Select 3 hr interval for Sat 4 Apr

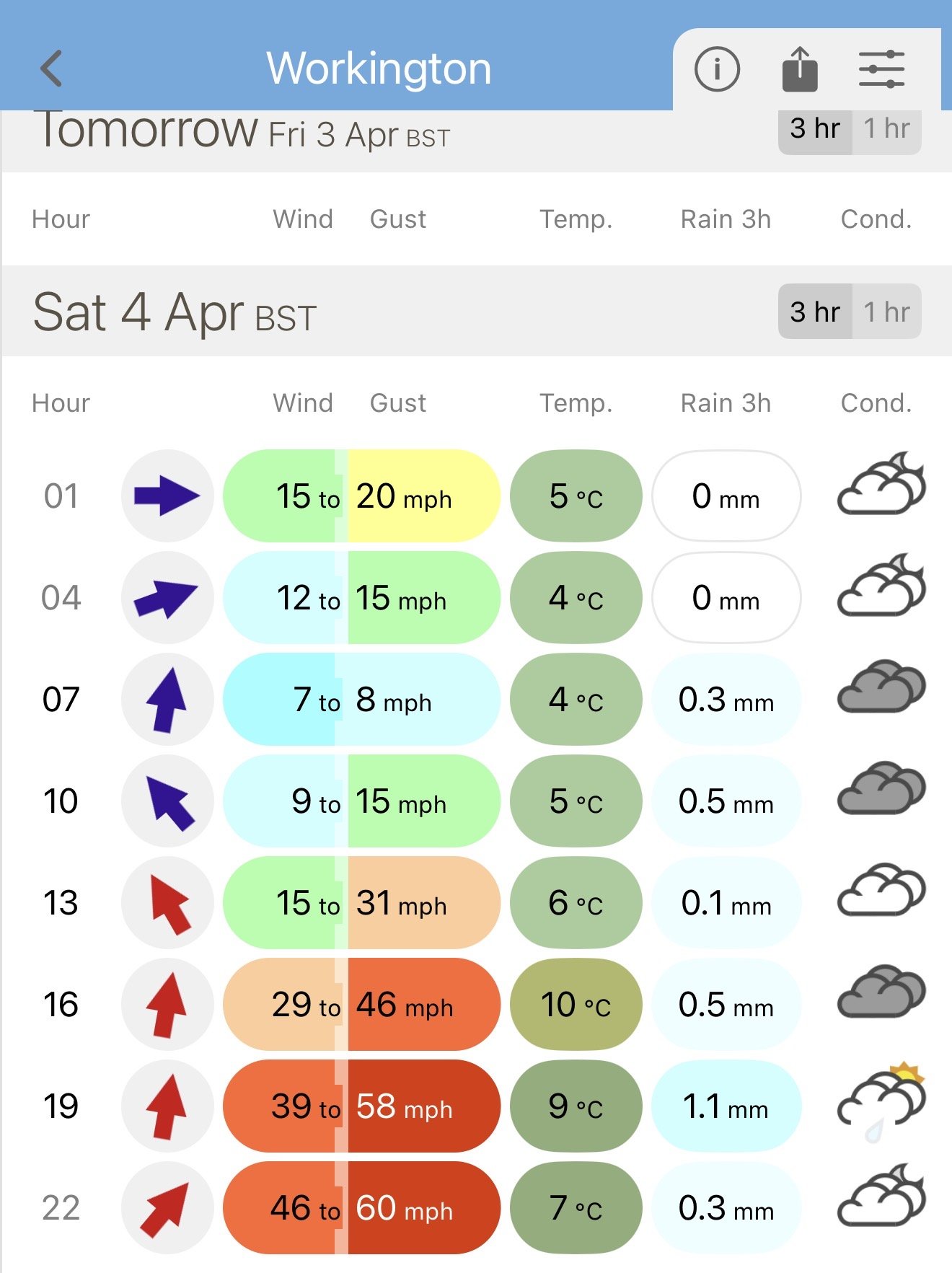[815, 312]
